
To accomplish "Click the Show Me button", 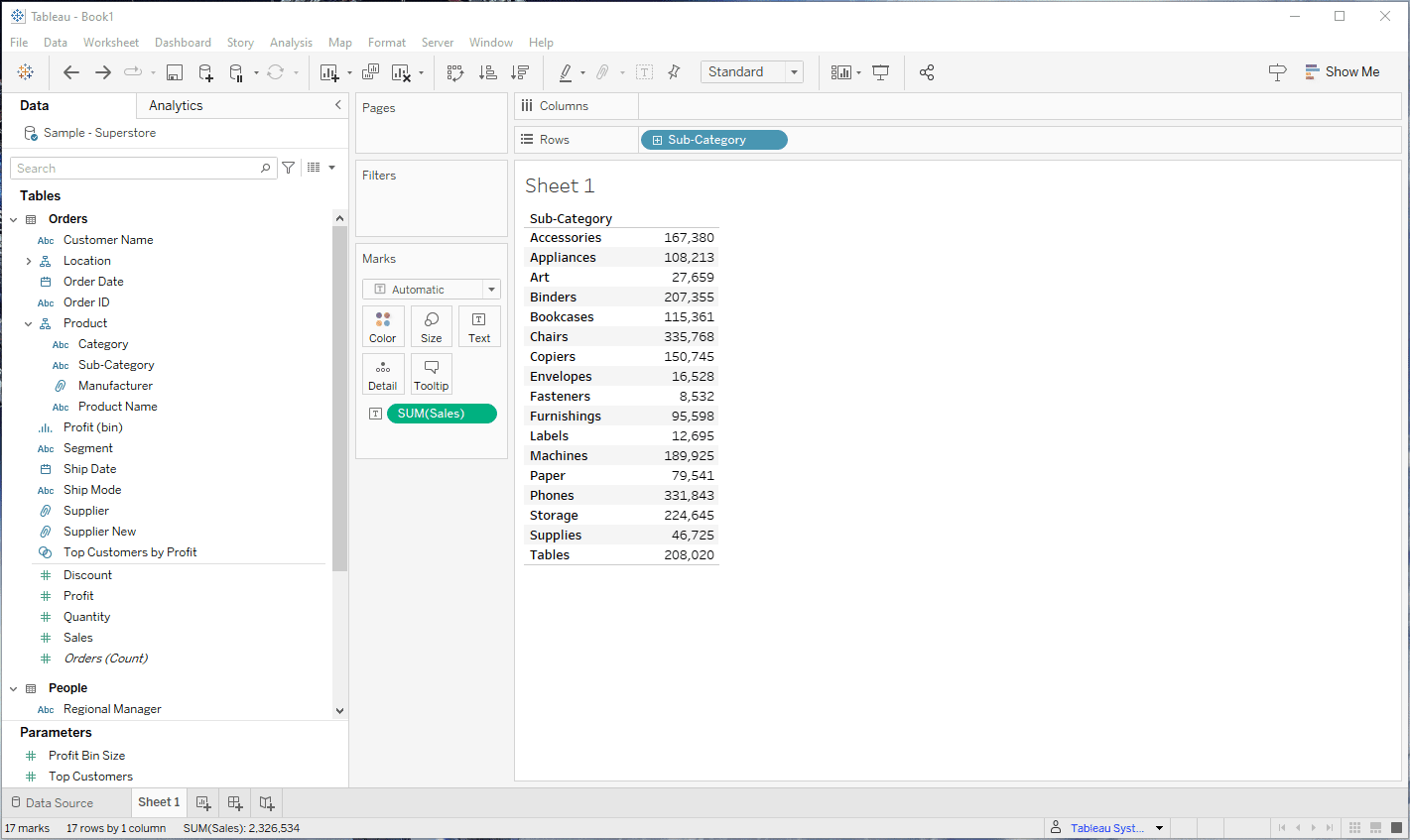I will click(x=1341, y=72).
